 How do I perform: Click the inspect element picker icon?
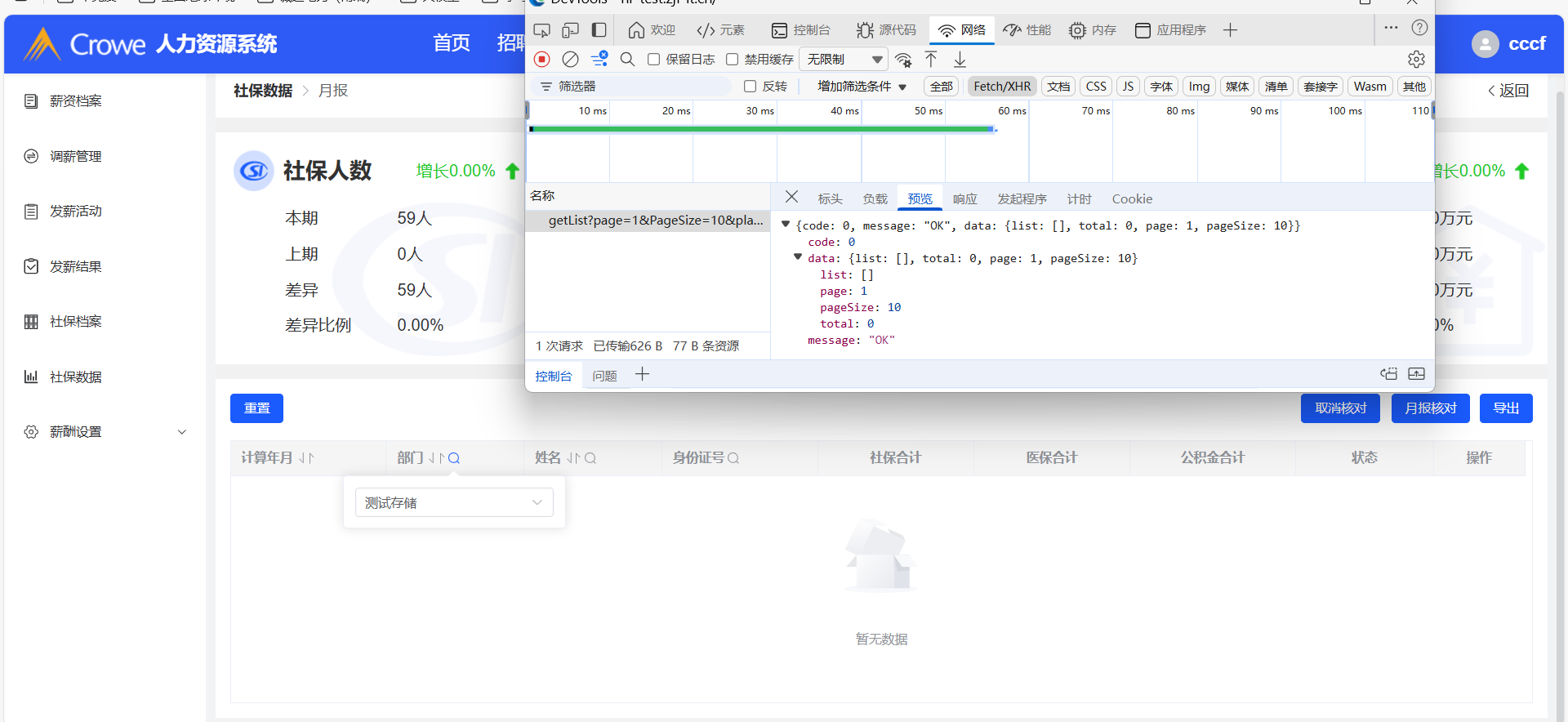(x=541, y=30)
